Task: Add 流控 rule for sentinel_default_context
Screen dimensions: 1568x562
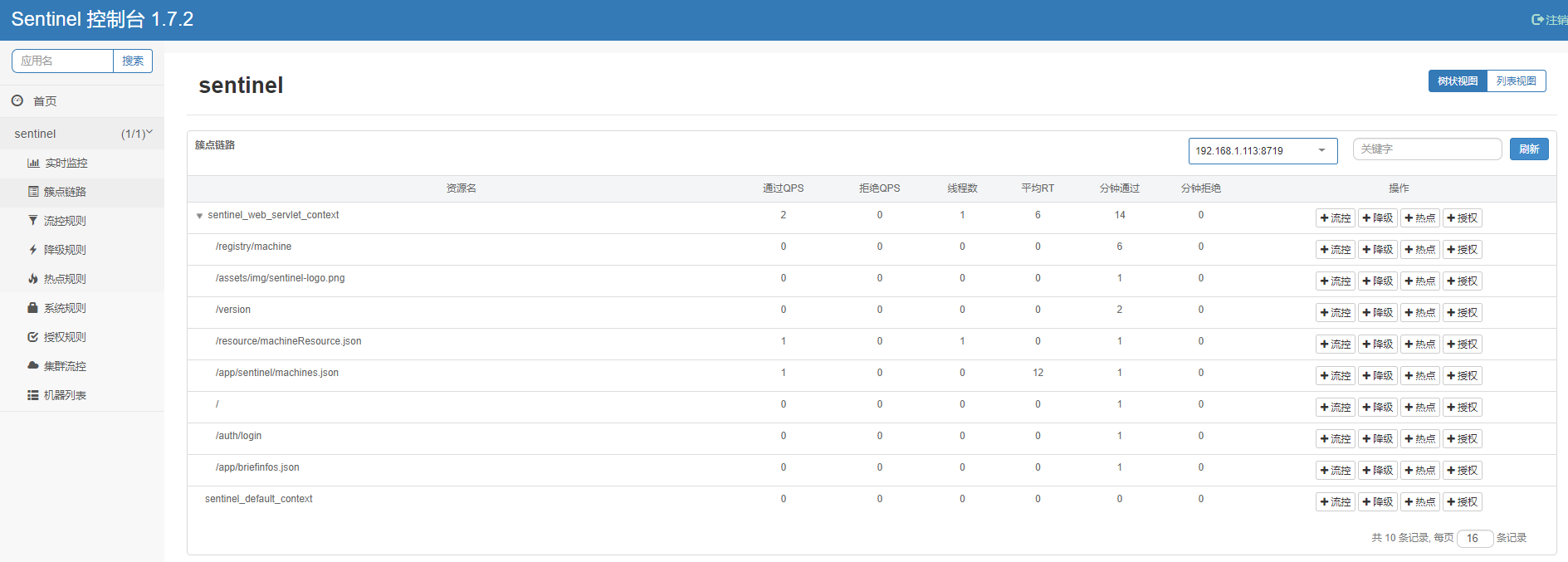Action: [1336, 501]
